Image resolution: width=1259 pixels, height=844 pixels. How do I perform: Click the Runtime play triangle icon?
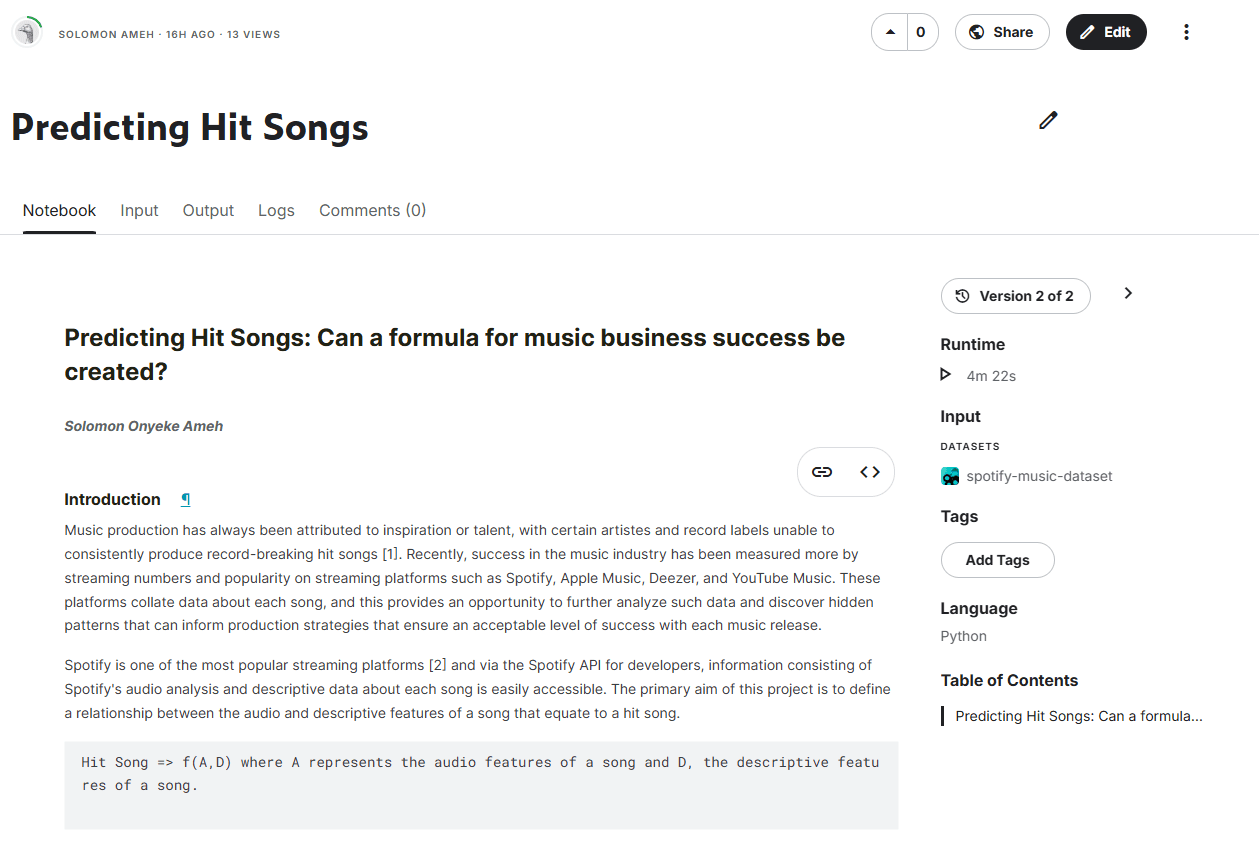click(946, 375)
